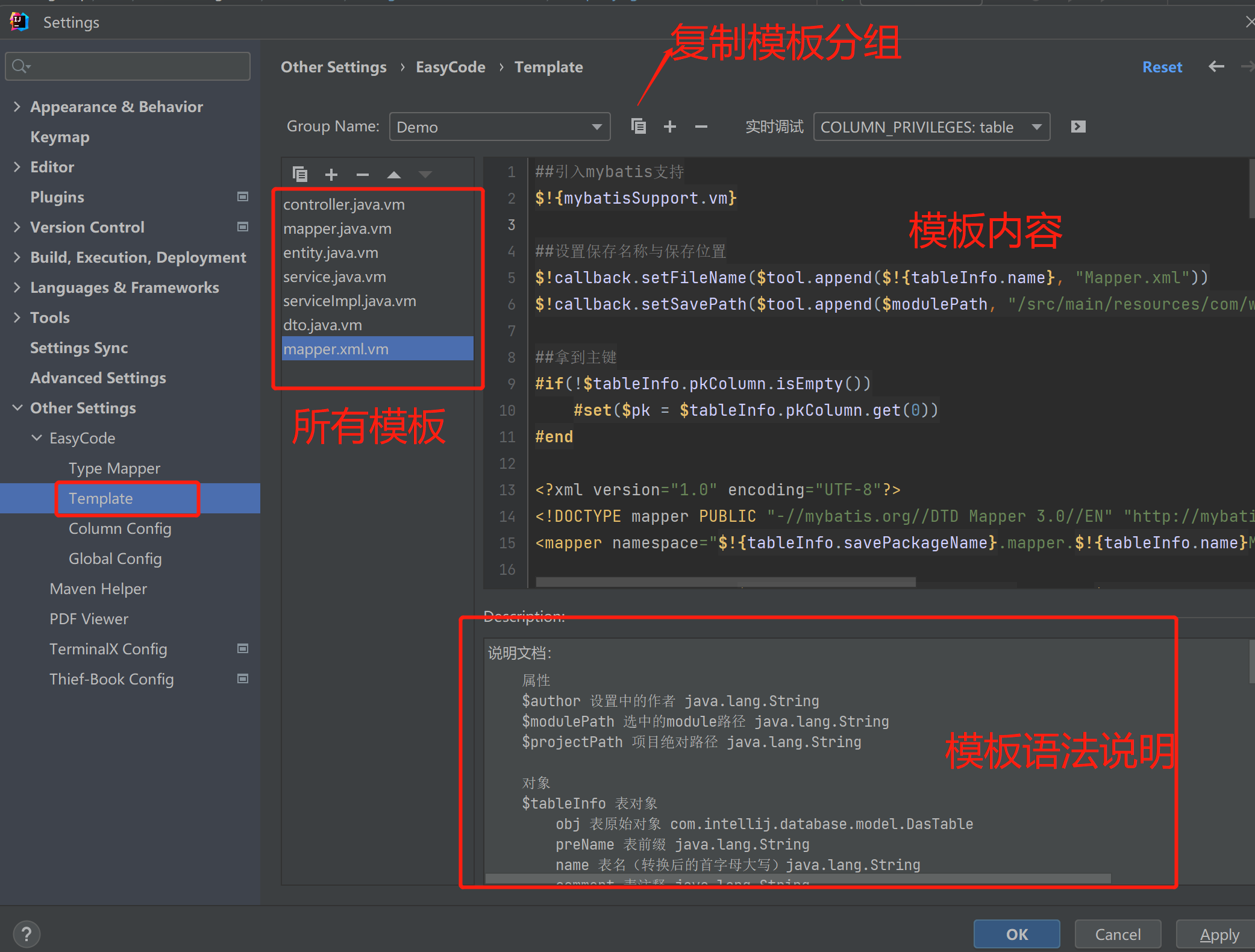Open the Group Name Demo dropdown
This screenshot has height=952, width=1255.
click(499, 127)
